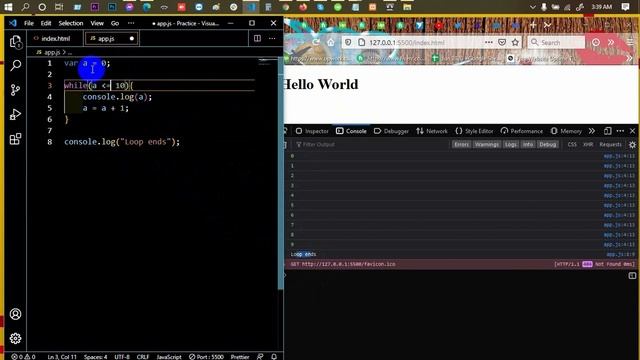Open the Manage gear in VS Code

point(16,338)
